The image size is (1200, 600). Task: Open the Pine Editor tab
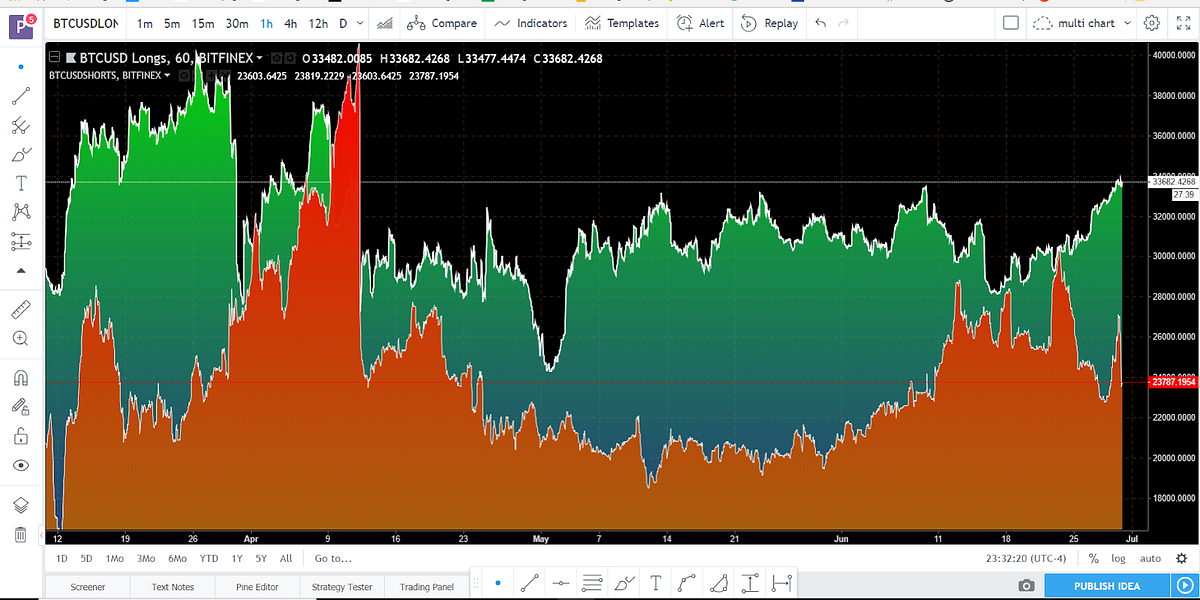point(258,587)
